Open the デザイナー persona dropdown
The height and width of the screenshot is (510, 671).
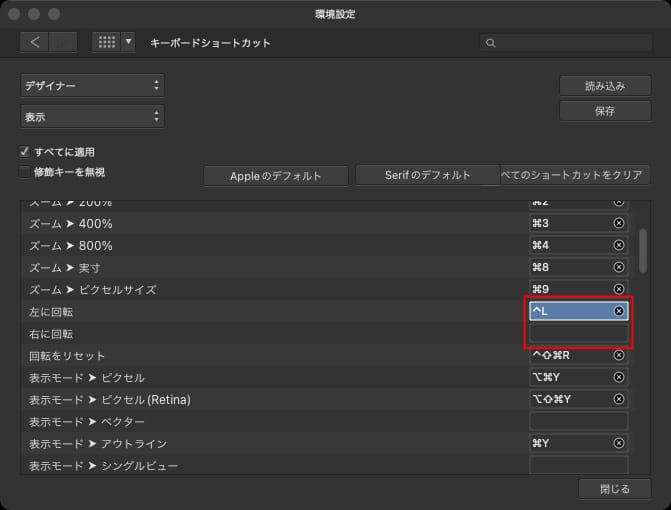coord(91,86)
